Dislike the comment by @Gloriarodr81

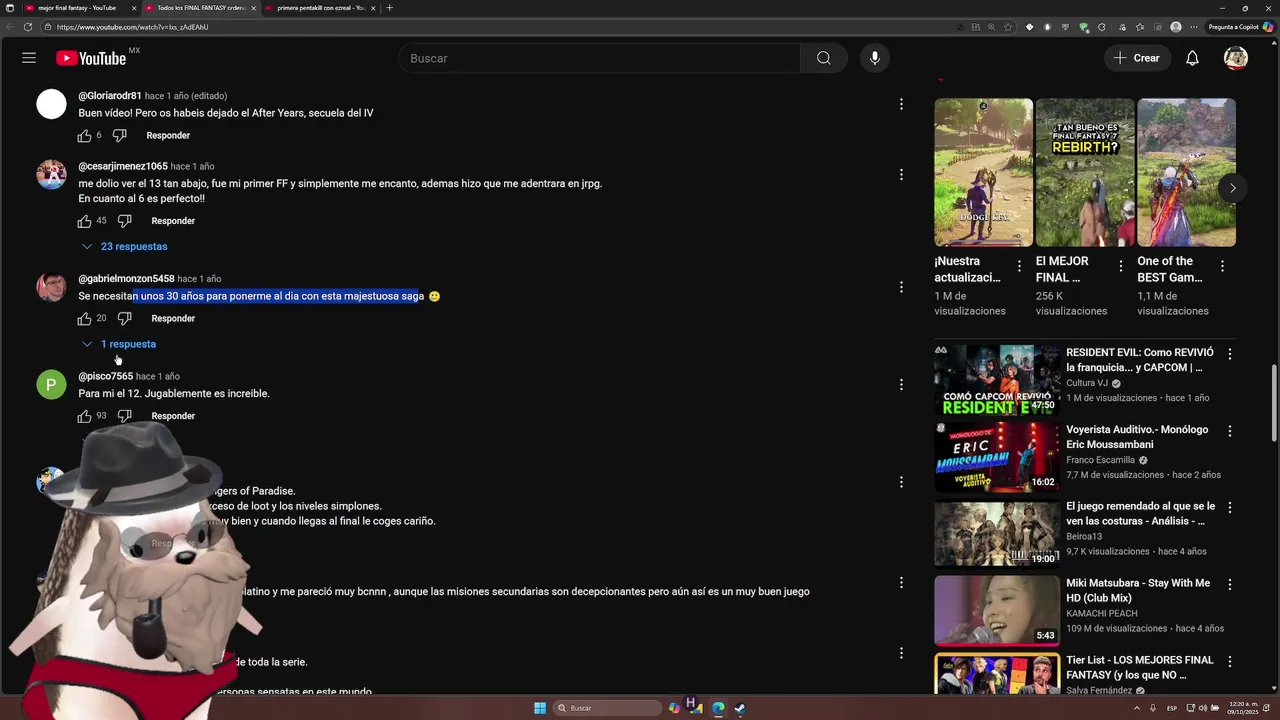(x=120, y=135)
